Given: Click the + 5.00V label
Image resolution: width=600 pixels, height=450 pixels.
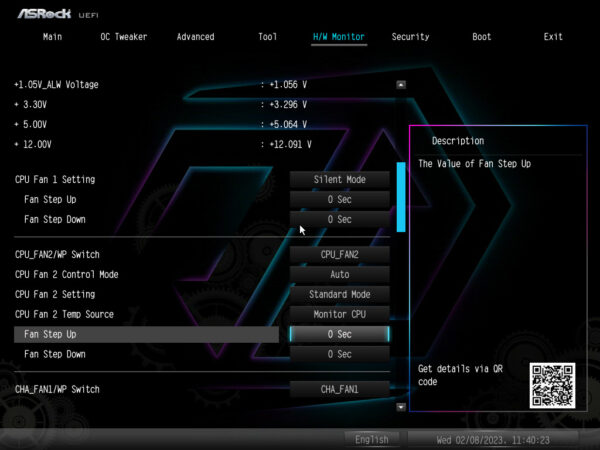Looking at the screenshot, I should [x=30, y=124].
